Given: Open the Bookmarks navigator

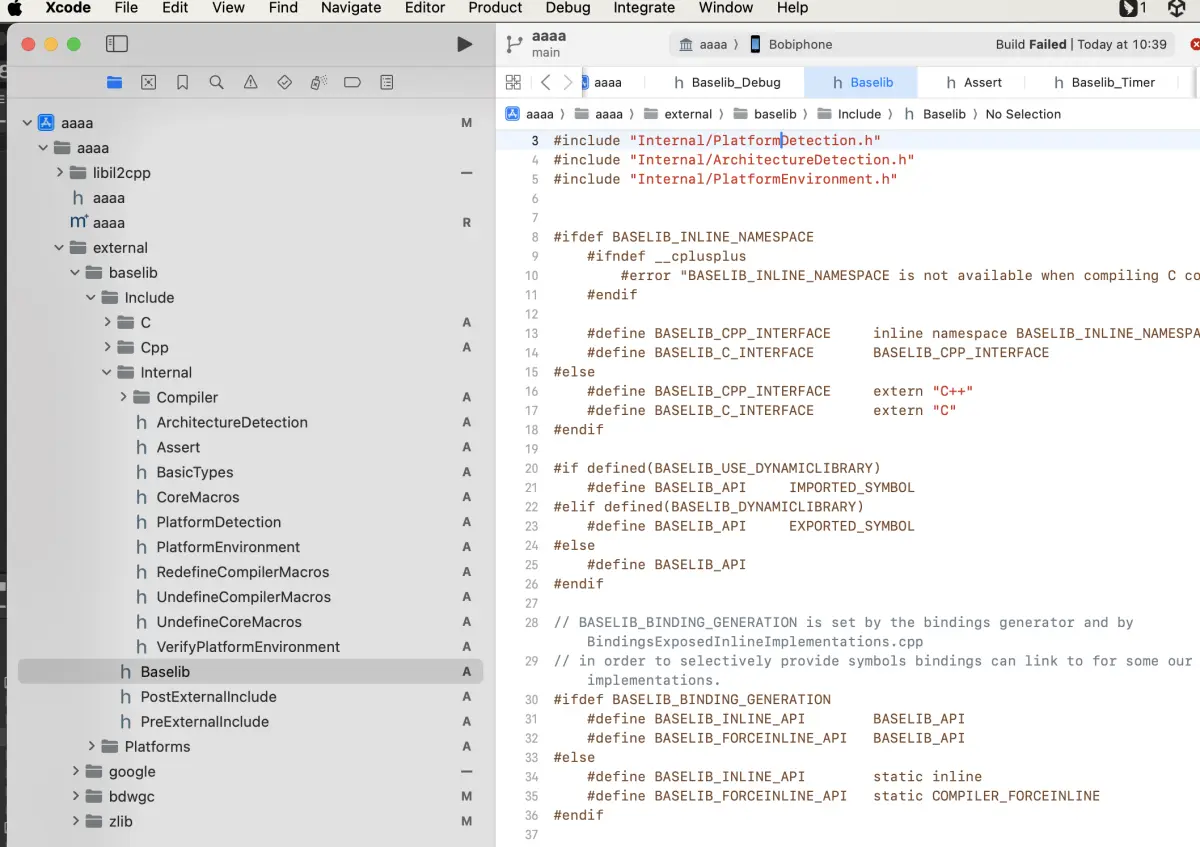Looking at the screenshot, I should click(182, 82).
